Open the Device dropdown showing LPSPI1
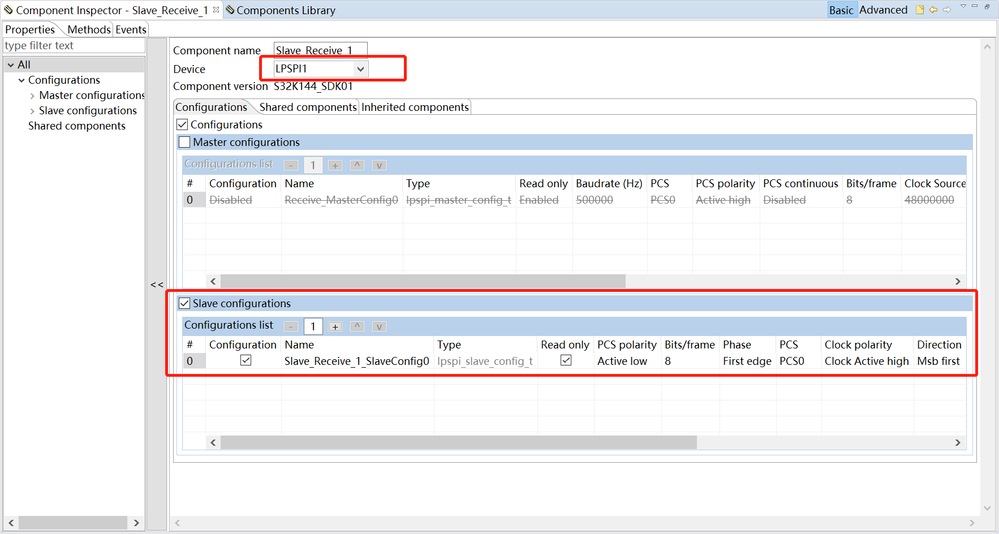This screenshot has width=999, height=534. pos(320,69)
